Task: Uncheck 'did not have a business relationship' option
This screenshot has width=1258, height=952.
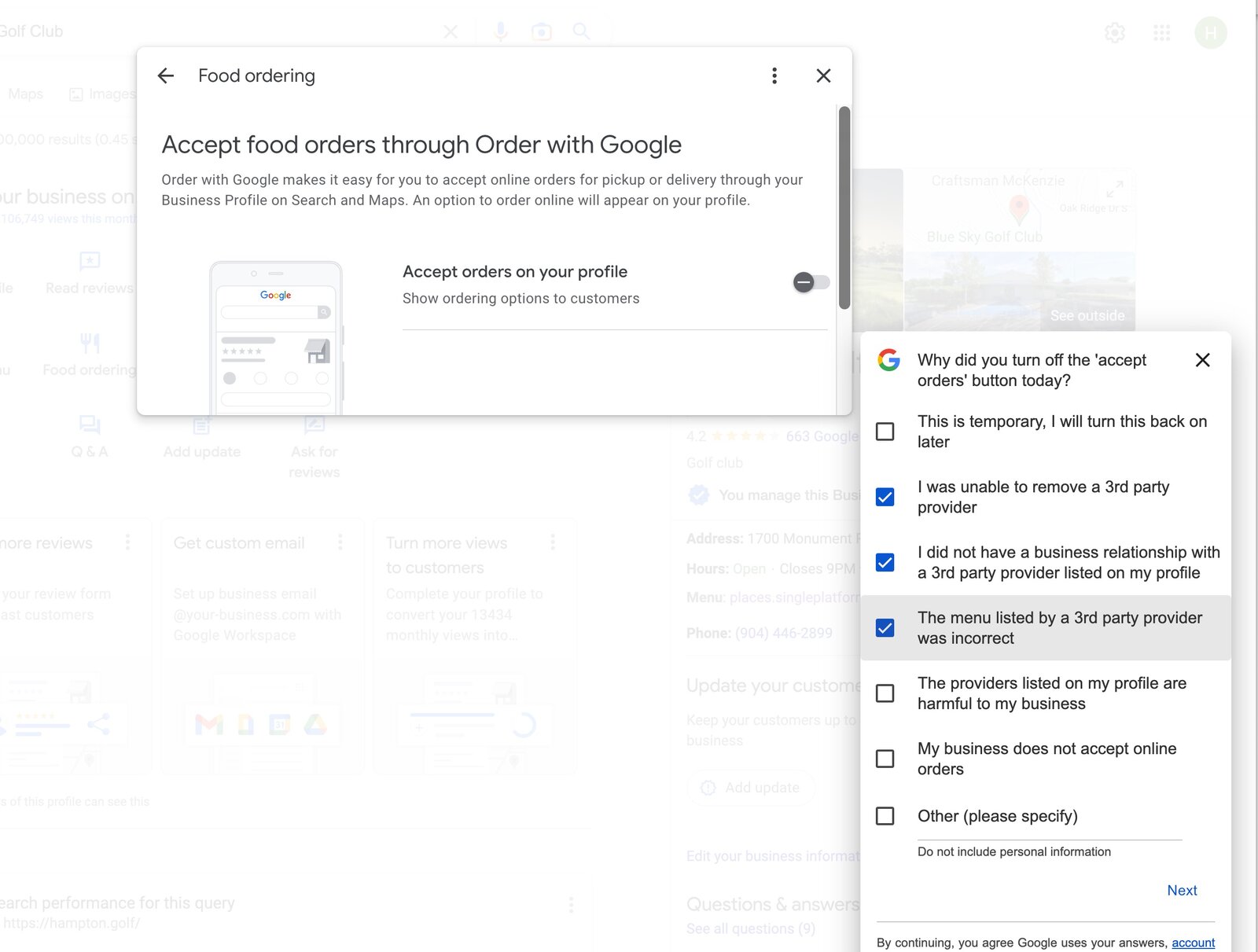Action: (885, 562)
